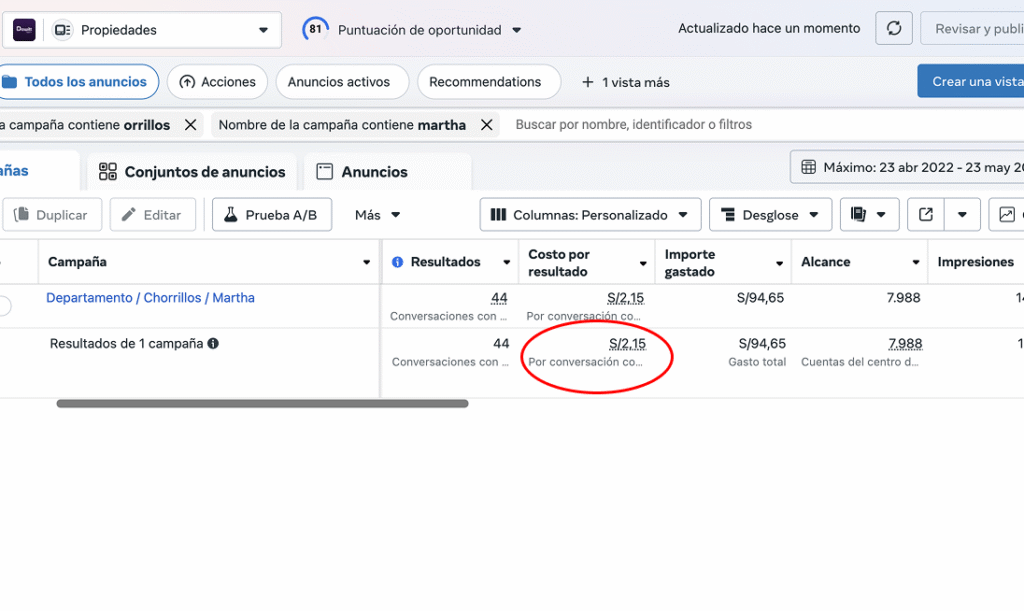
Task: Open the reports icon dropdown
Action: [x=868, y=215]
